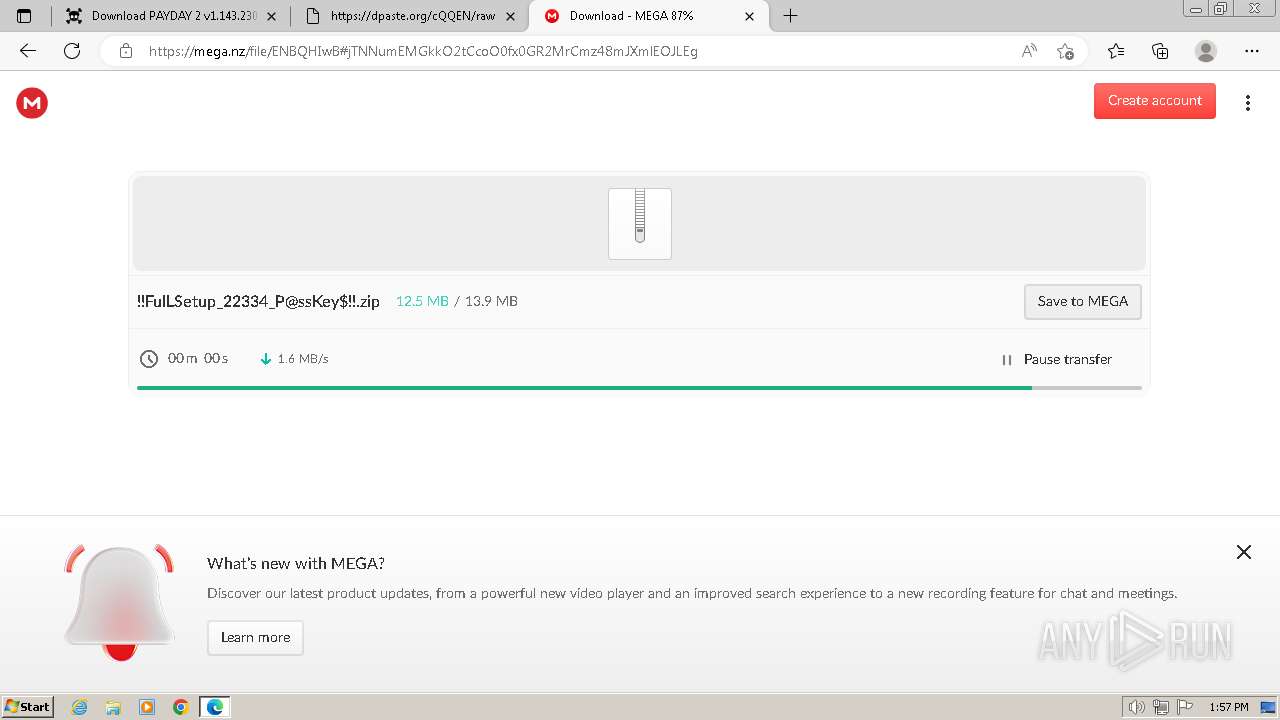Open a new tab with plus icon

790,16
